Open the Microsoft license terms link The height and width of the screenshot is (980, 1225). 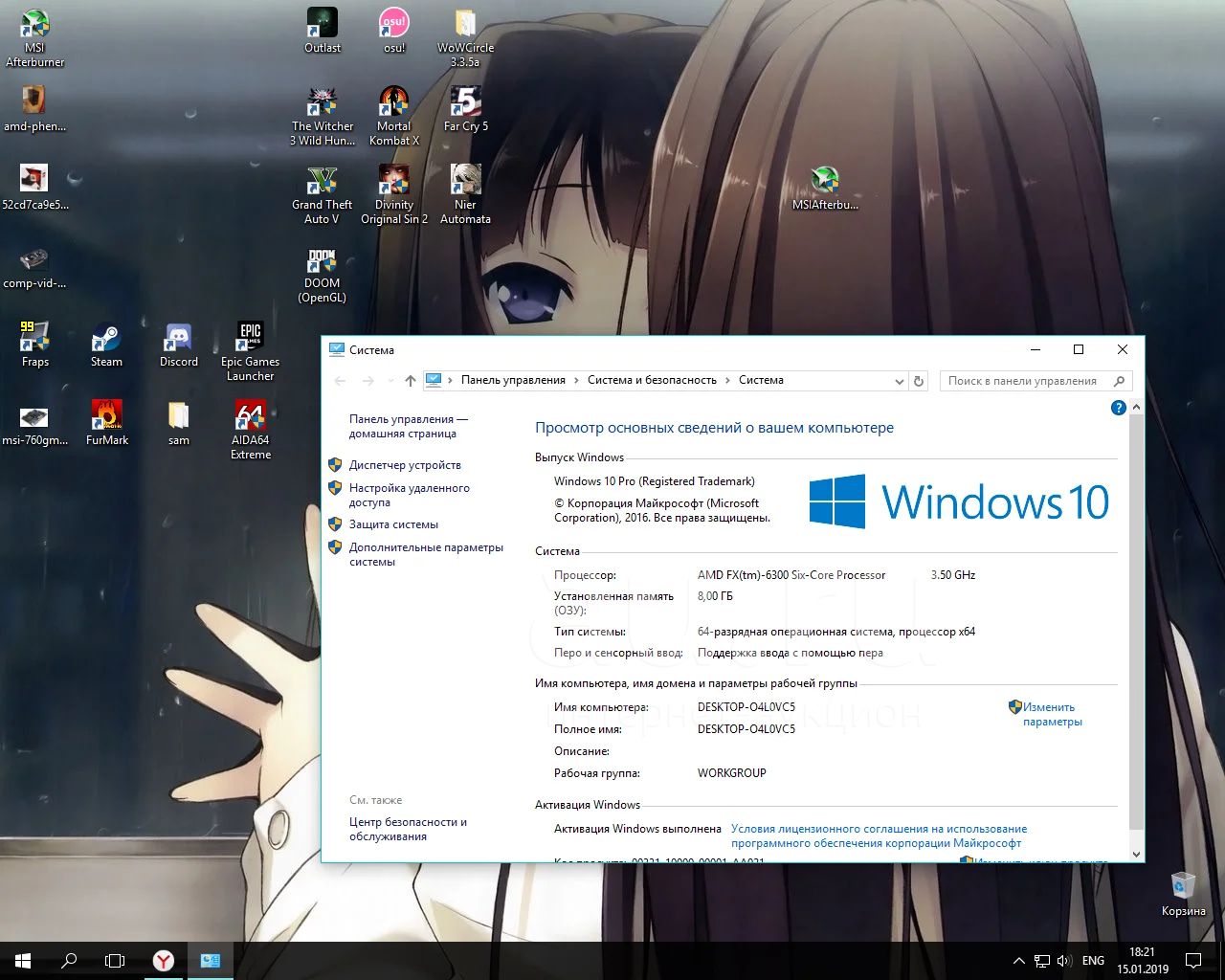coord(879,835)
